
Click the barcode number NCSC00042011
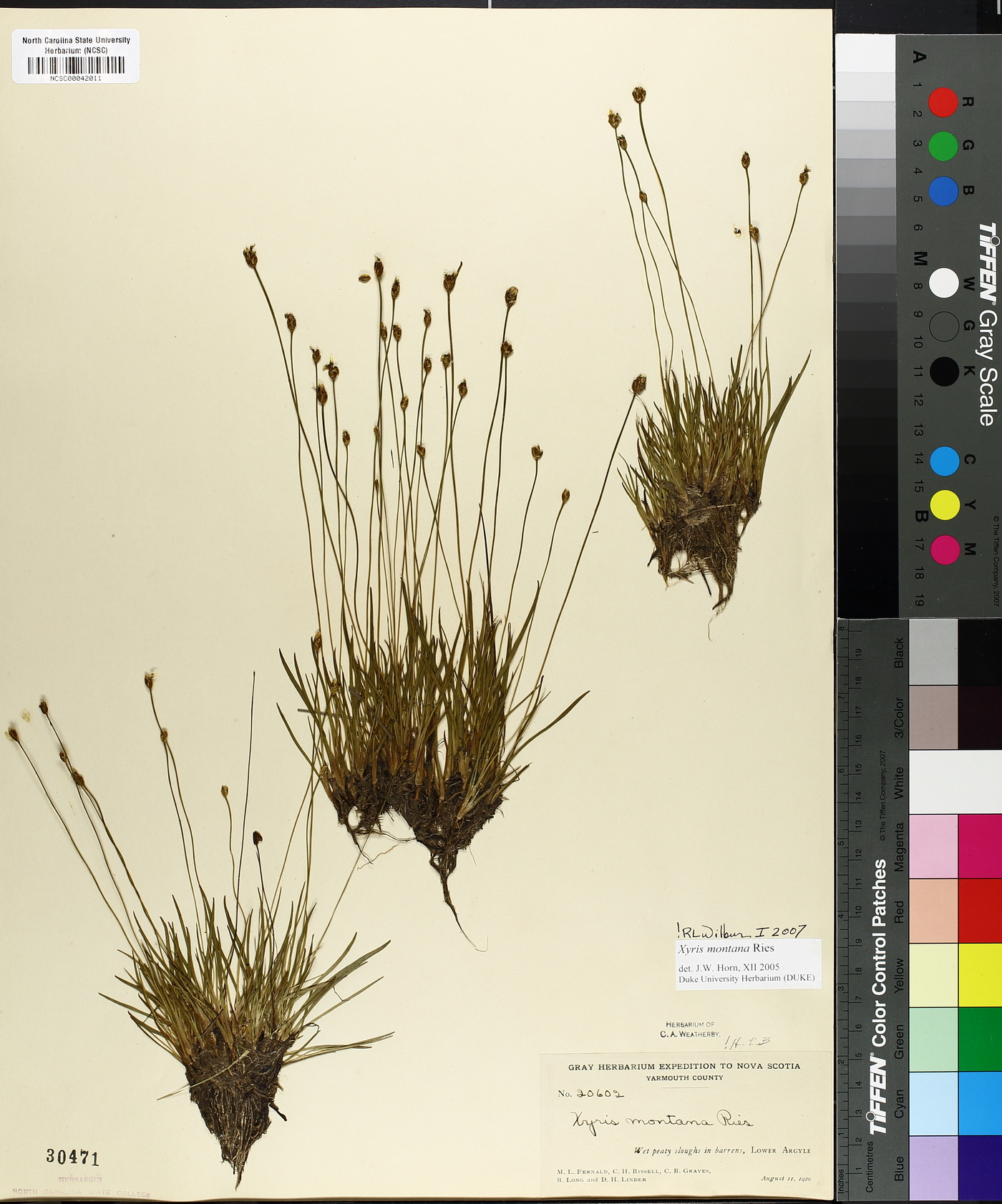(x=76, y=78)
